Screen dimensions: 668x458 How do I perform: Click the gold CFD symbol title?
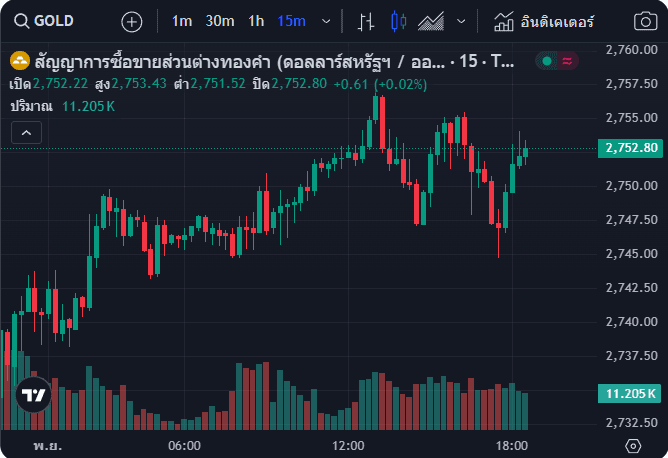pos(274,62)
